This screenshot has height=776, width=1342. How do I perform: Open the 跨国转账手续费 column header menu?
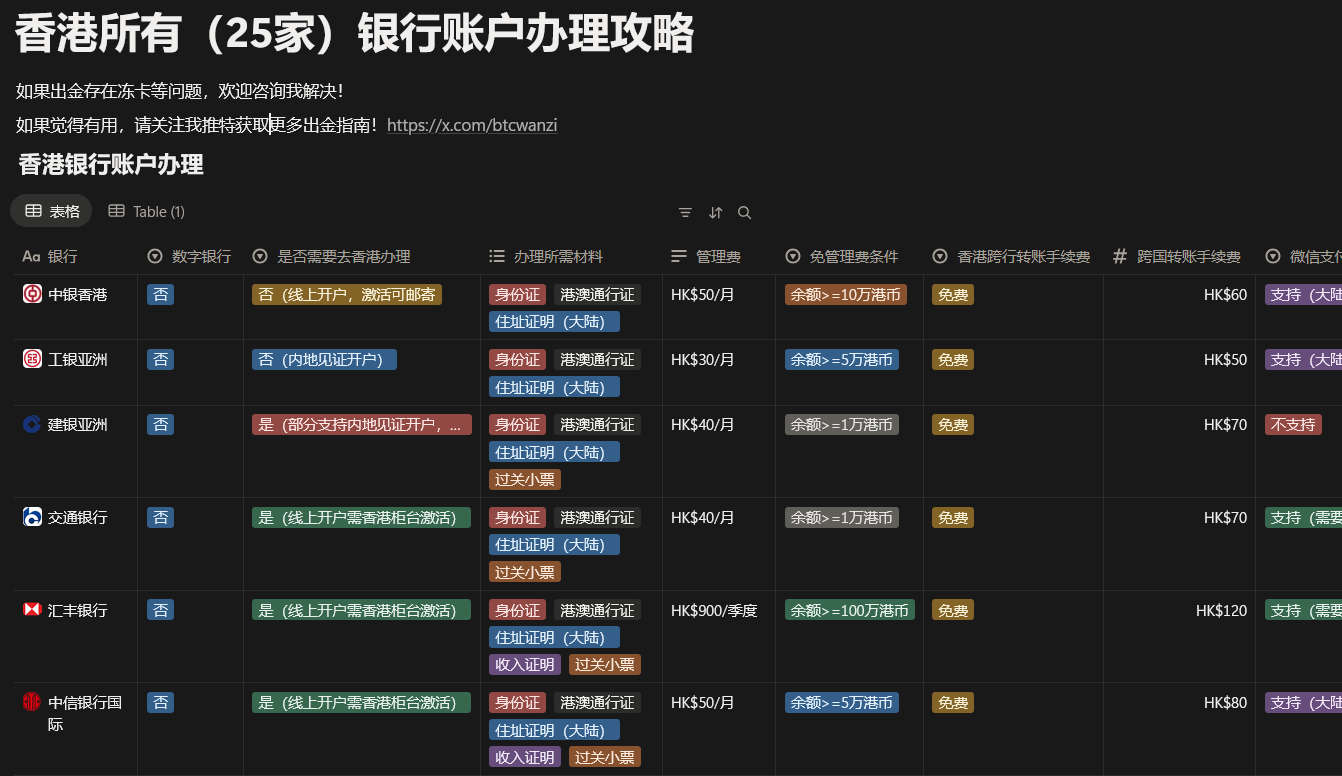(1179, 257)
